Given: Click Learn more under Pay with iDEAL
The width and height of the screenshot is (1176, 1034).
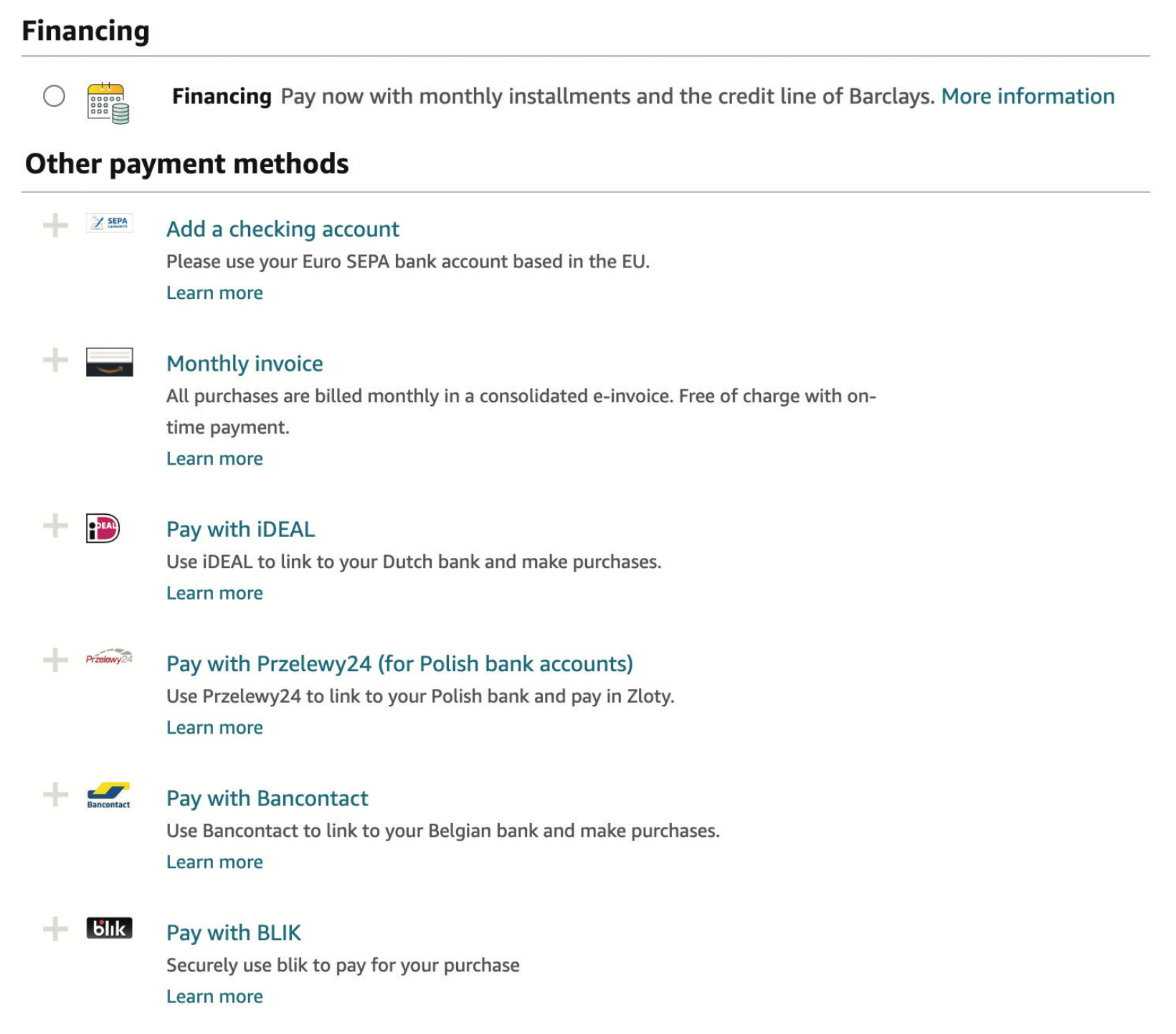Looking at the screenshot, I should point(214,592).
